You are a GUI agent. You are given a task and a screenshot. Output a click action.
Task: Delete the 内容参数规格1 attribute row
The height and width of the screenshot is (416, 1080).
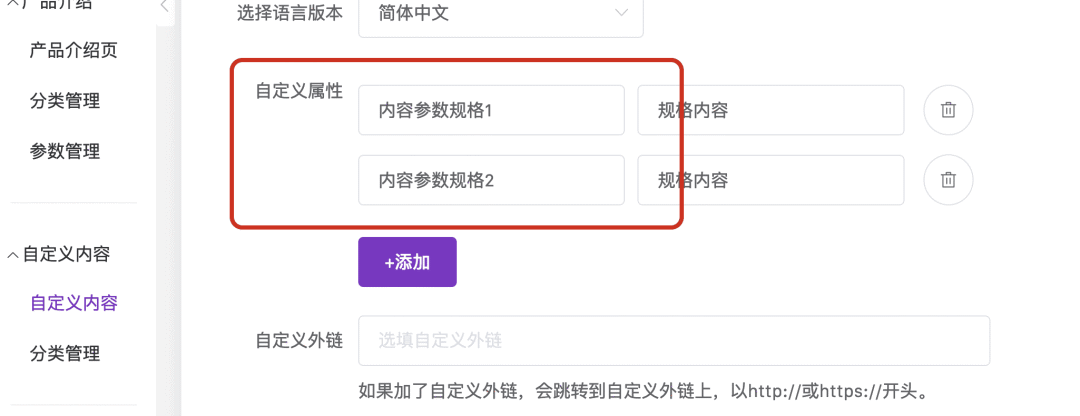[948, 110]
